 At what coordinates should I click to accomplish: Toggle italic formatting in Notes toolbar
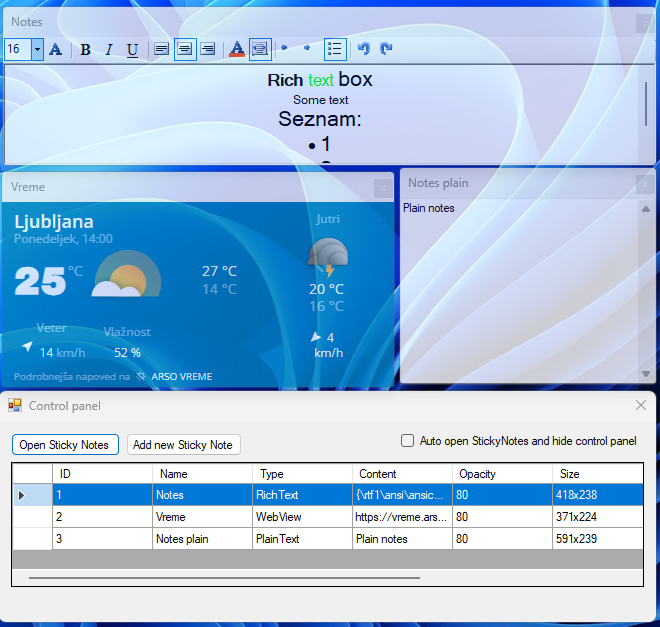(109, 49)
